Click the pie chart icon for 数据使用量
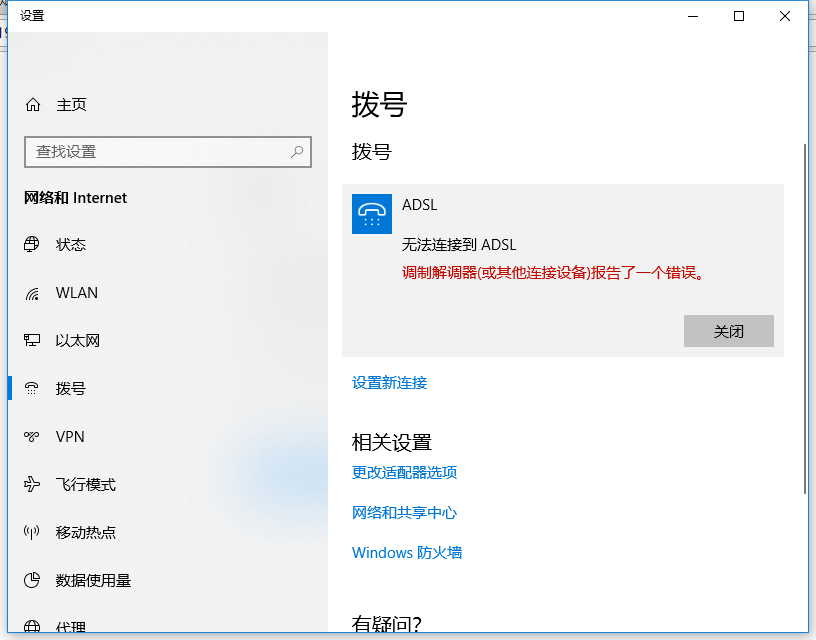The image size is (816, 640). click(x=32, y=580)
